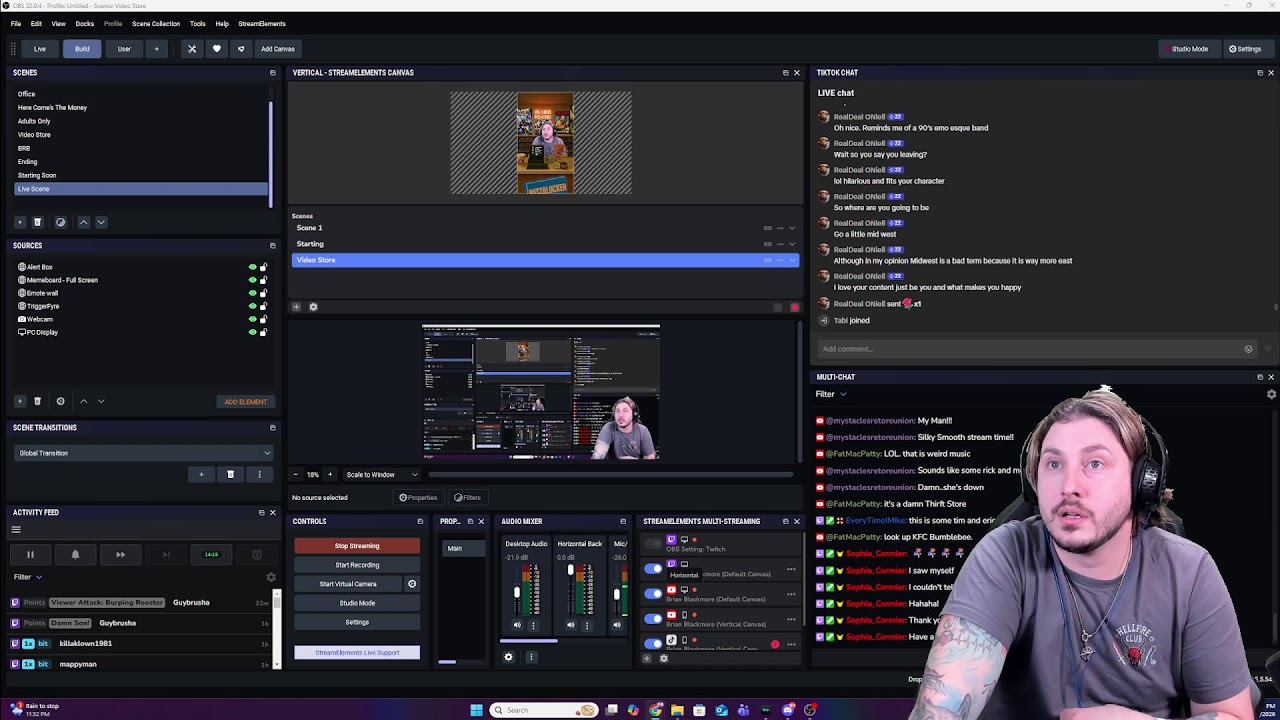Open transition options three-dot menu
1280x720 pixels.
coord(259,474)
